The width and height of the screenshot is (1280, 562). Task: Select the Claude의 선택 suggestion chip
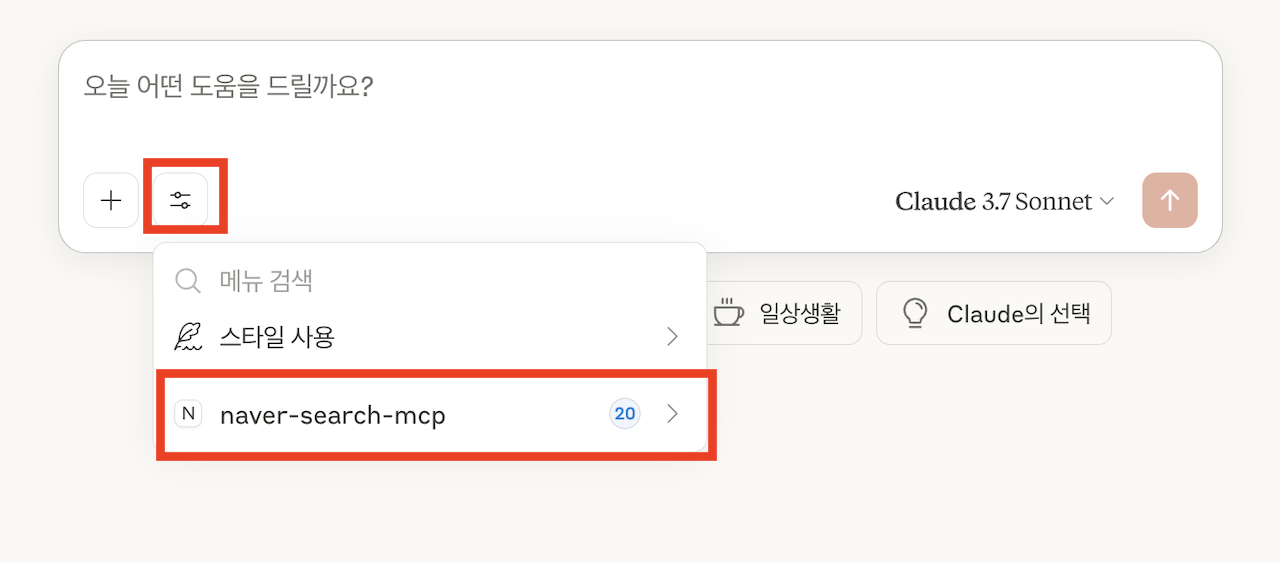click(994, 313)
